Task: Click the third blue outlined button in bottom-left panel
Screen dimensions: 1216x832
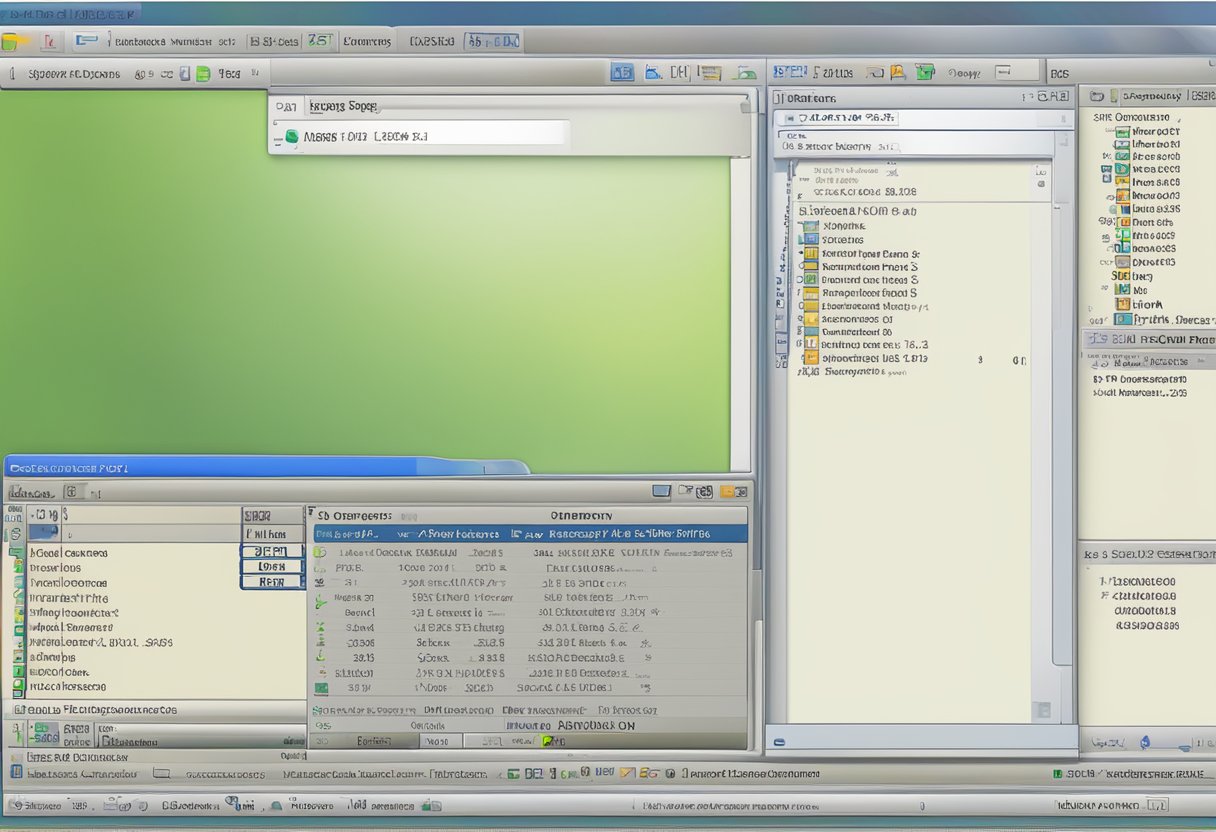Action: pyautogui.click(x=272, y=581)
